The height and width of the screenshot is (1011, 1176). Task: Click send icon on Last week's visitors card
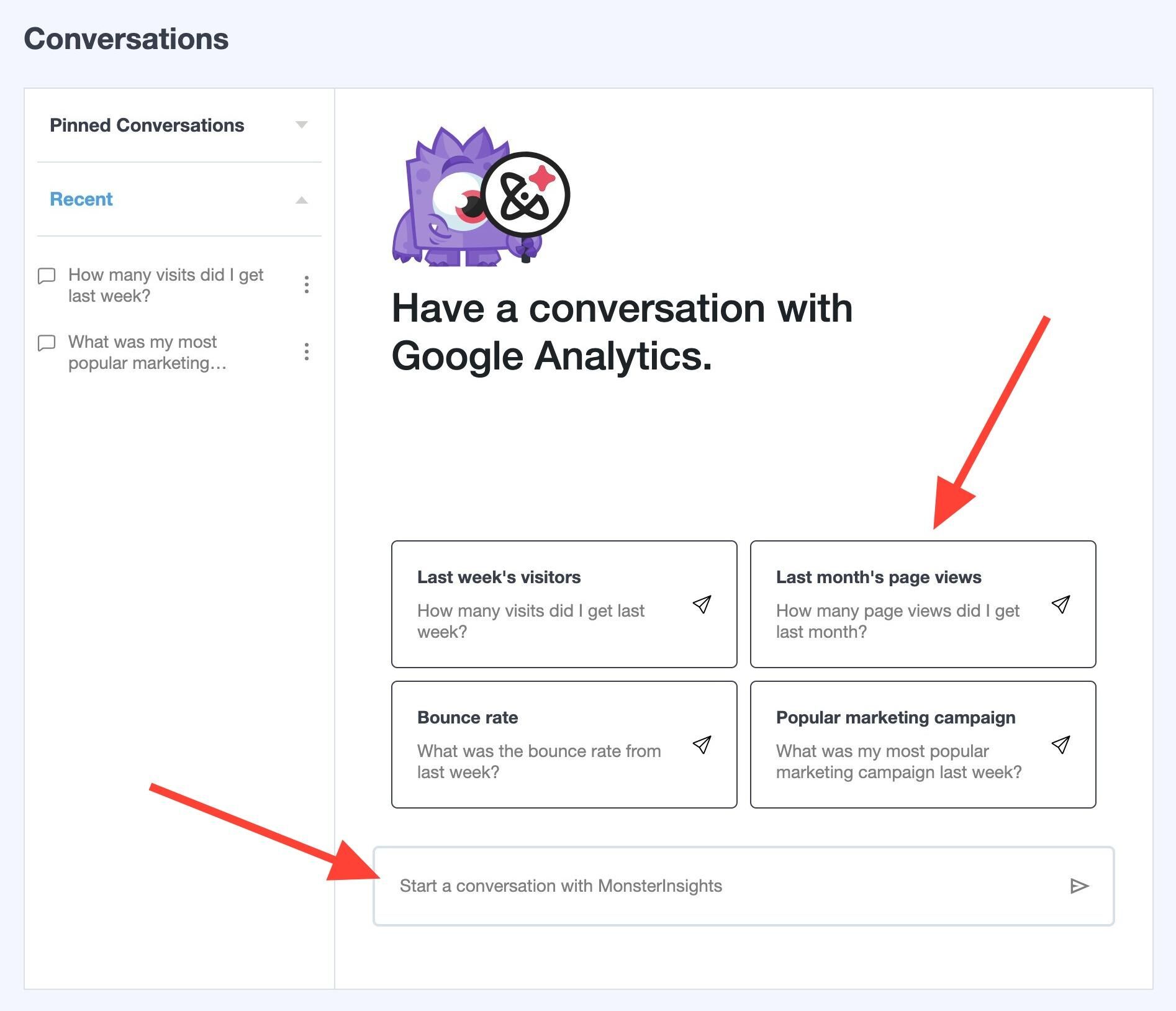pos(702,604)
